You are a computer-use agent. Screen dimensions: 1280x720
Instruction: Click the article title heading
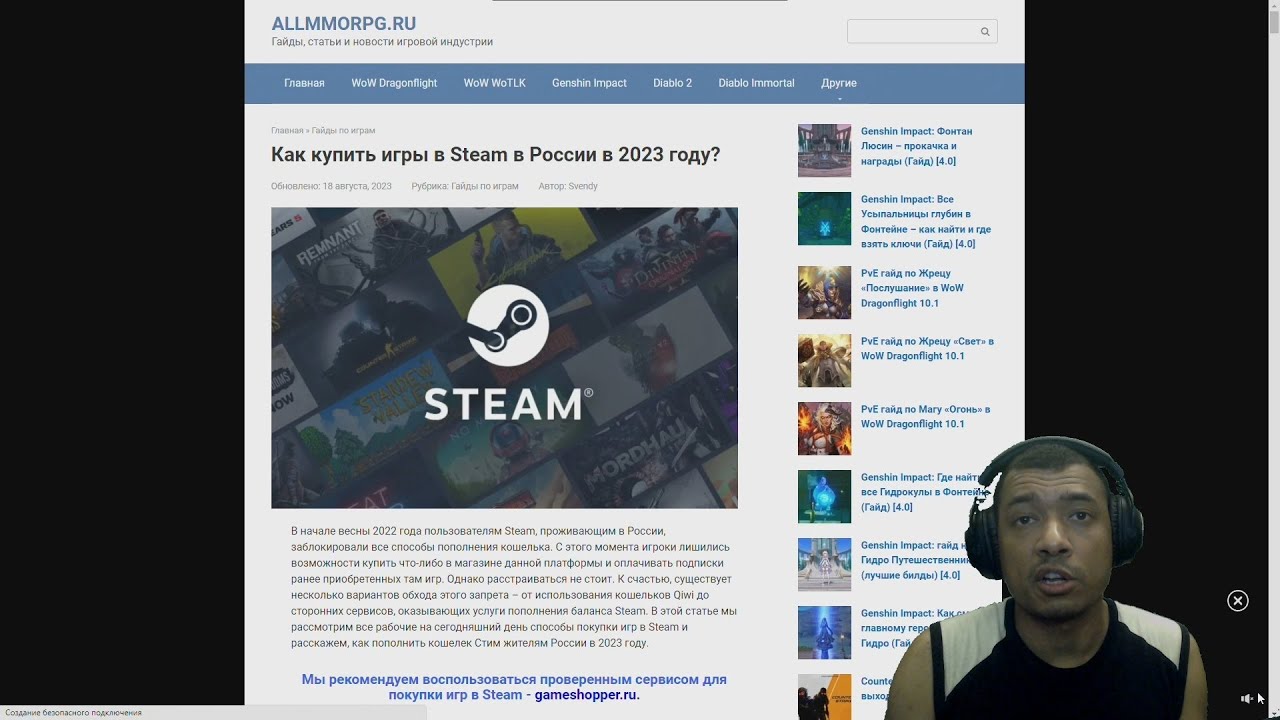tap(495, 155)
